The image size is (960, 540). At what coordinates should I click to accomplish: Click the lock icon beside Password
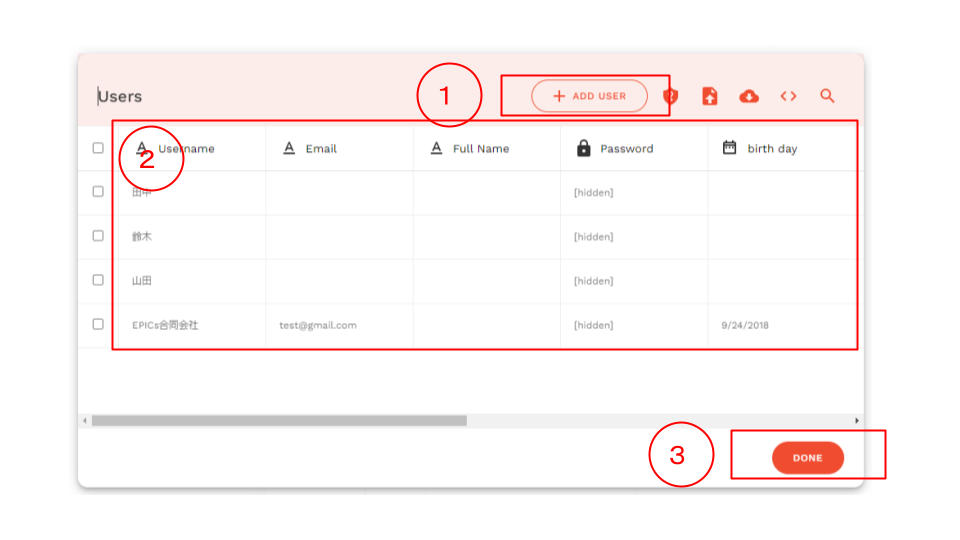tap(583, 148)
